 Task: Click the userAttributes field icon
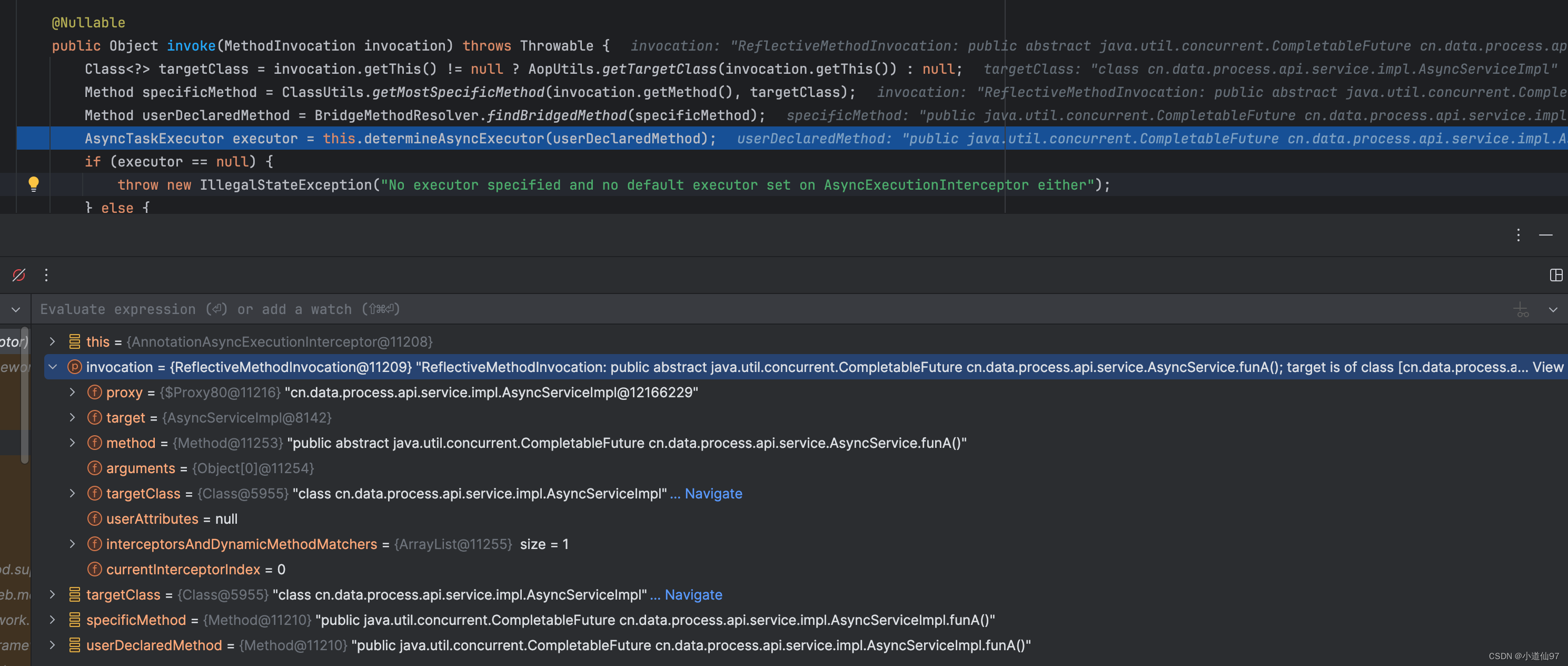94,518
